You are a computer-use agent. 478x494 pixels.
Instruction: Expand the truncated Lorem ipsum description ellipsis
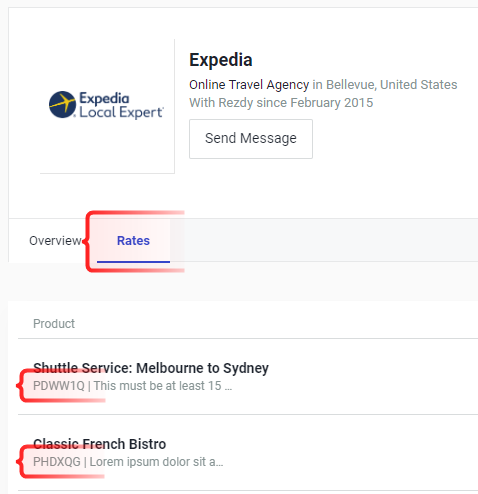point(219,464)
